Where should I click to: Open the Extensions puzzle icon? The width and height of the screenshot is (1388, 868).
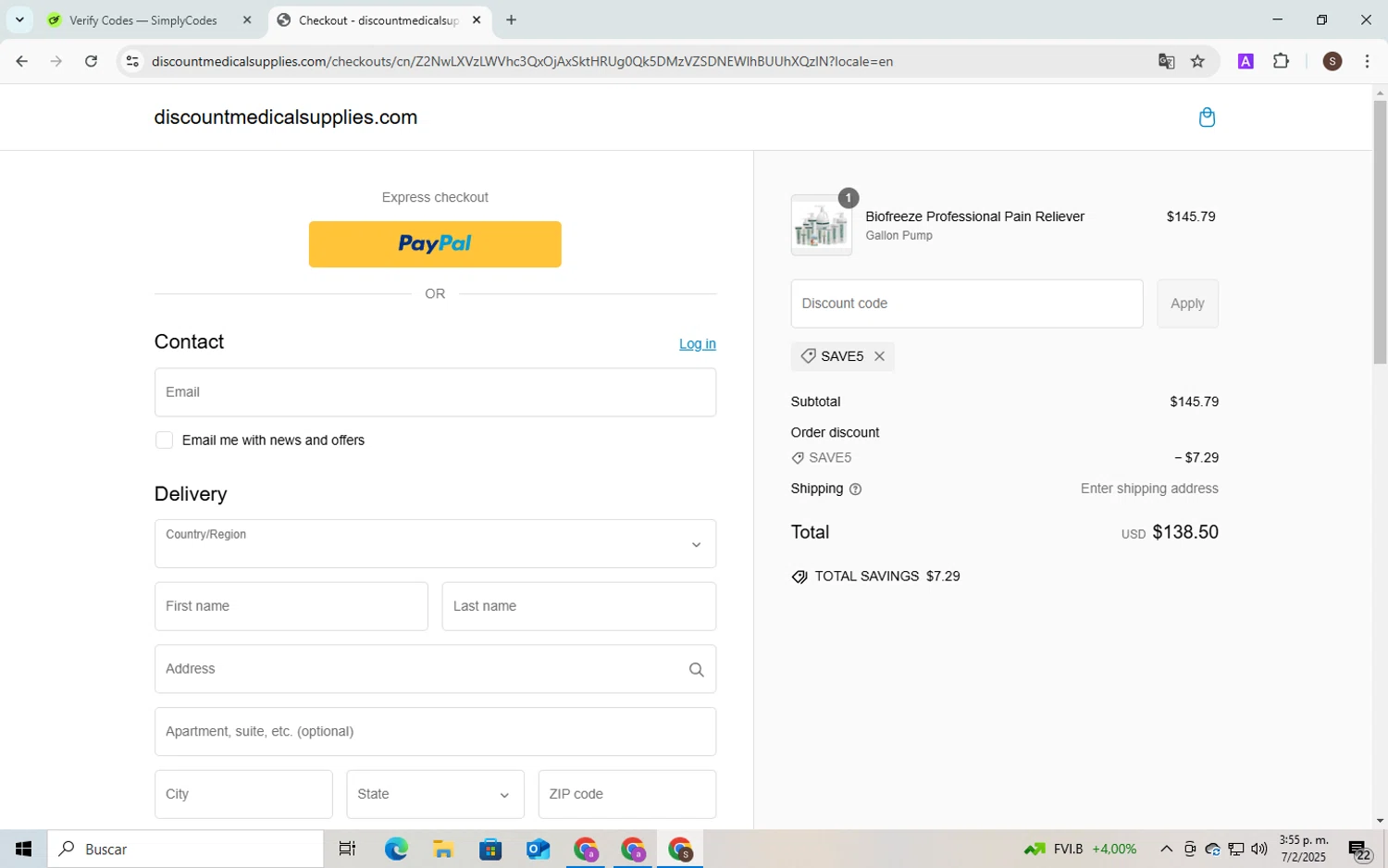click(1281, 61)
